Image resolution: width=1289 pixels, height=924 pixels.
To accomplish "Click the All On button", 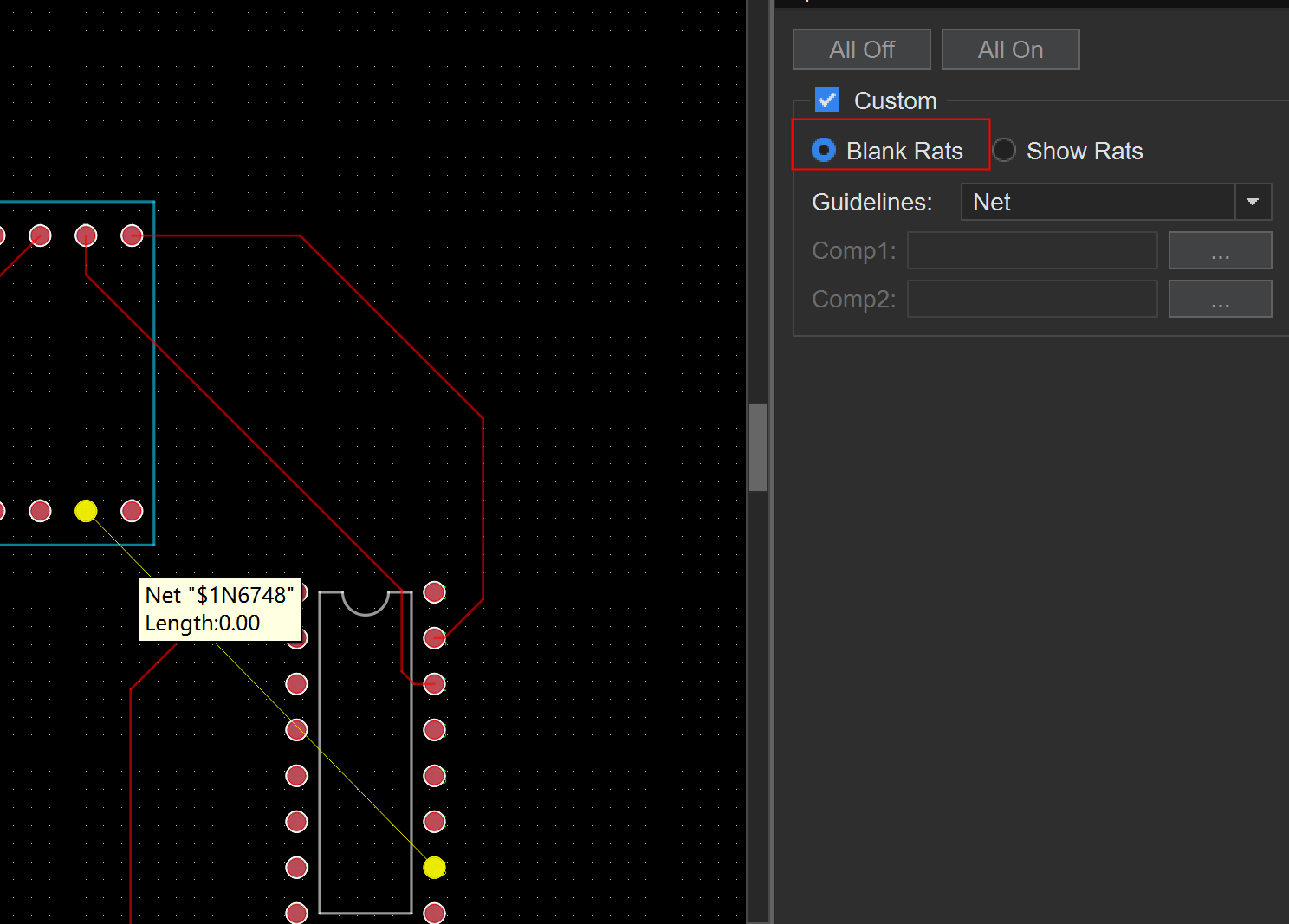I will point(1010,49).
